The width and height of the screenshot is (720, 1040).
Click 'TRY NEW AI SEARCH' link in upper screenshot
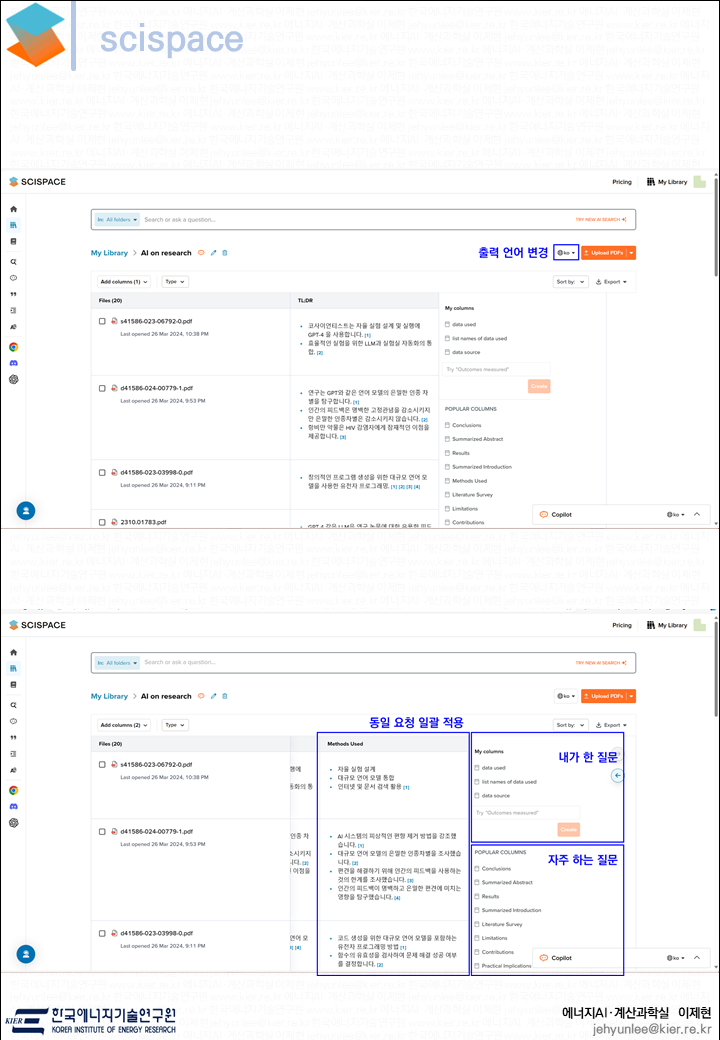pyautogui.click(x=600, y=220)
